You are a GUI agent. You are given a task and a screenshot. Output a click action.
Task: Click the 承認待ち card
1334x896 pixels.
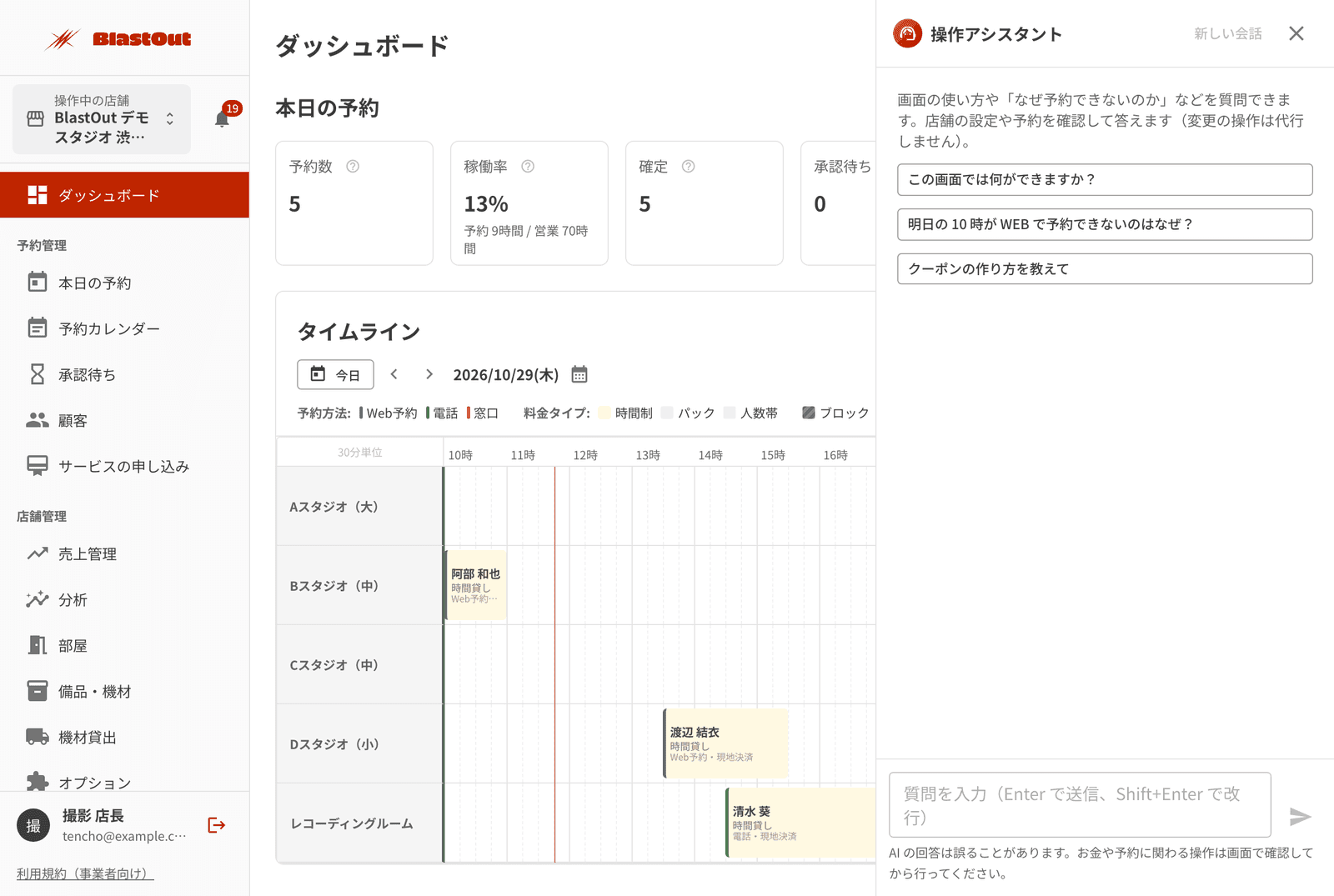(838, 203)
